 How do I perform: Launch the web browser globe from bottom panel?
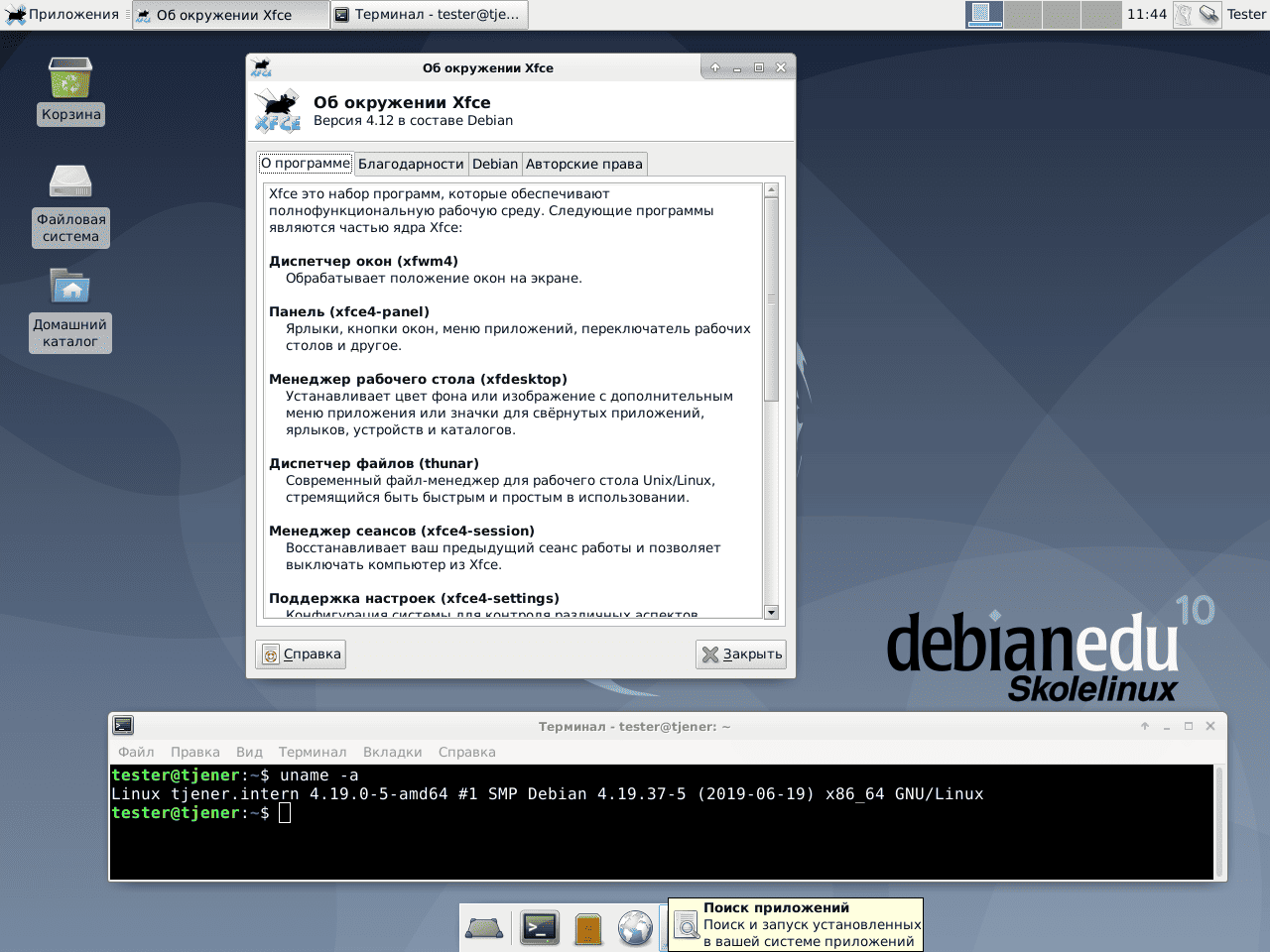(x=635, y=928)
